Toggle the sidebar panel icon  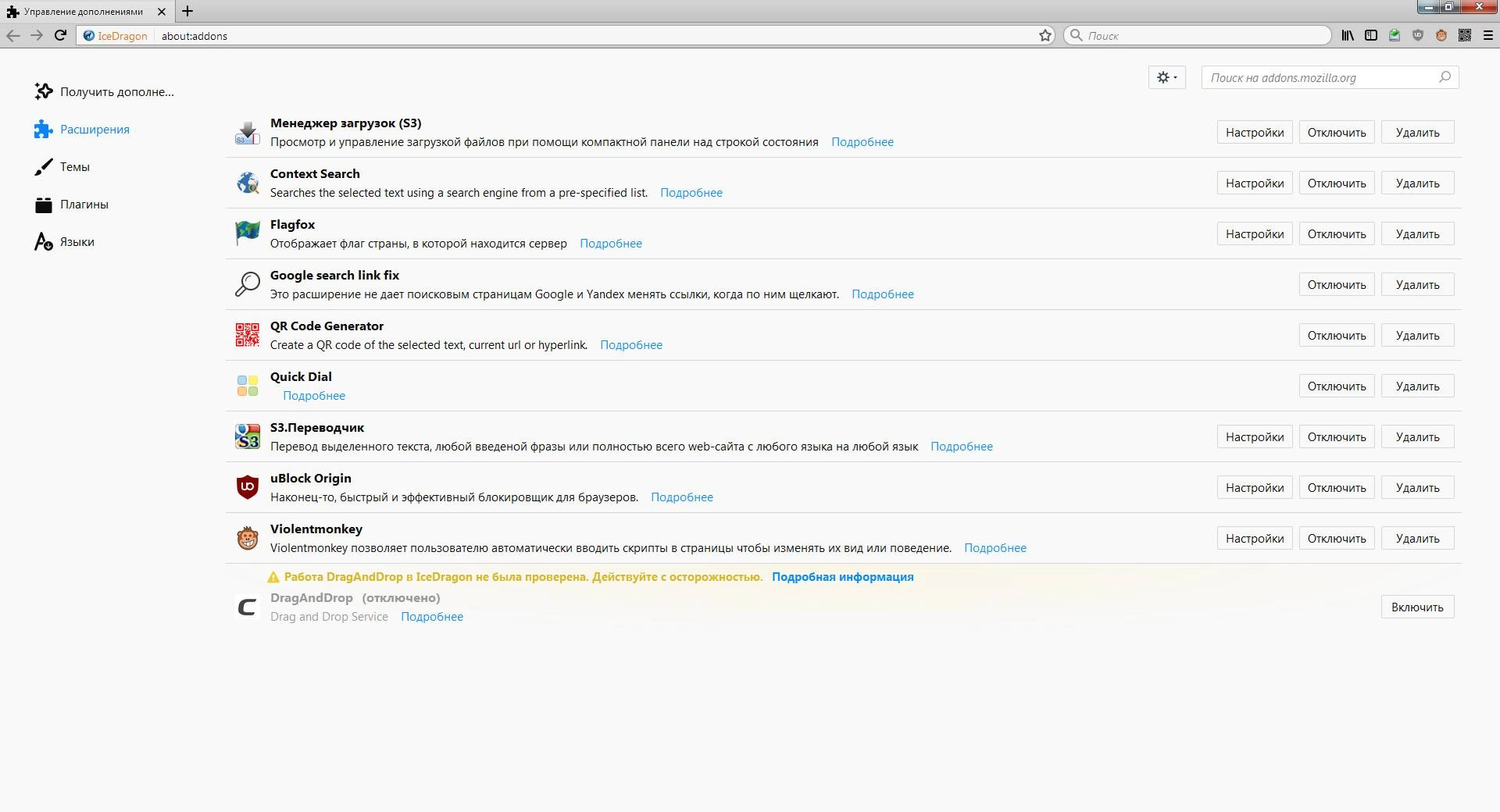(1371, 35)
